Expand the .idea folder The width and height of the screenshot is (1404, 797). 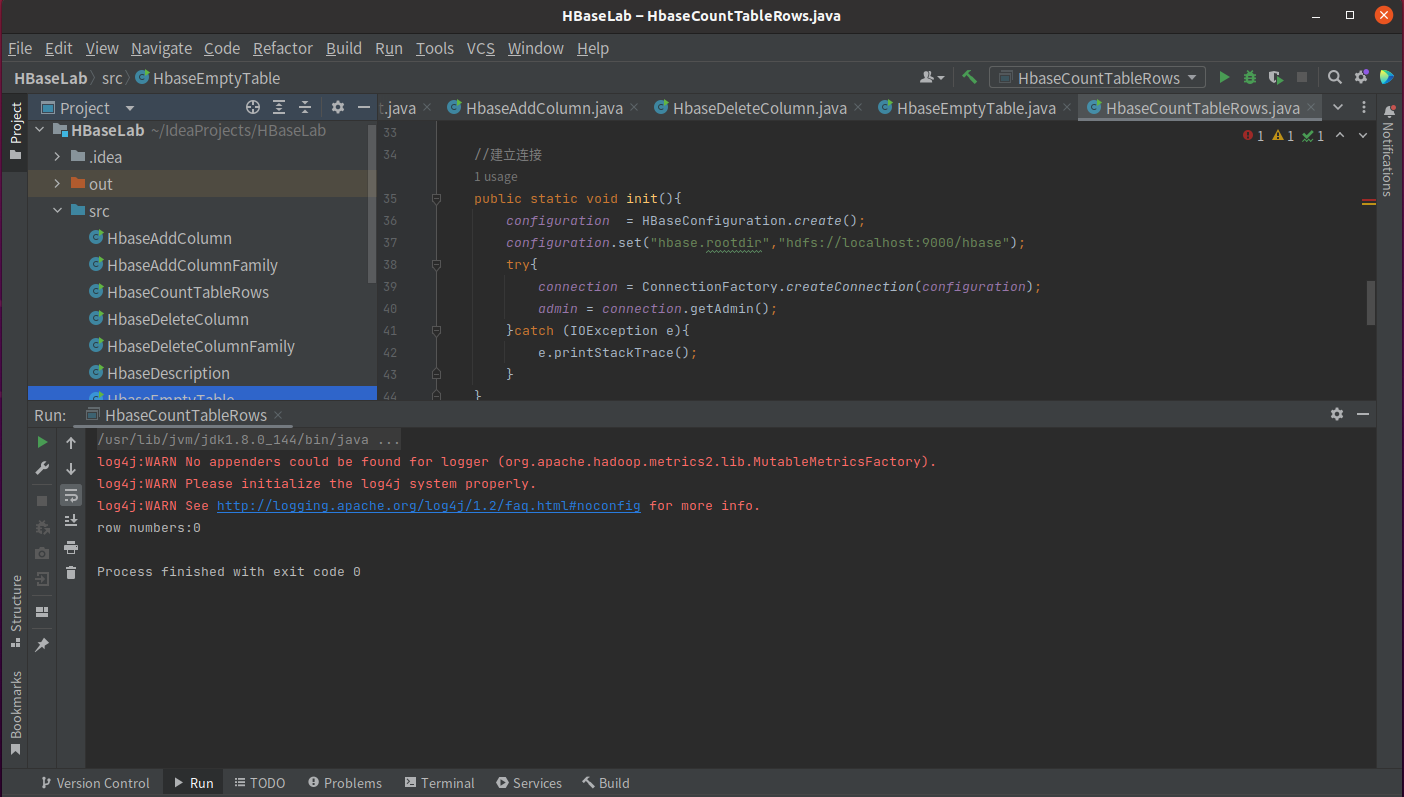pyautogui.click(x=57, y=157)
